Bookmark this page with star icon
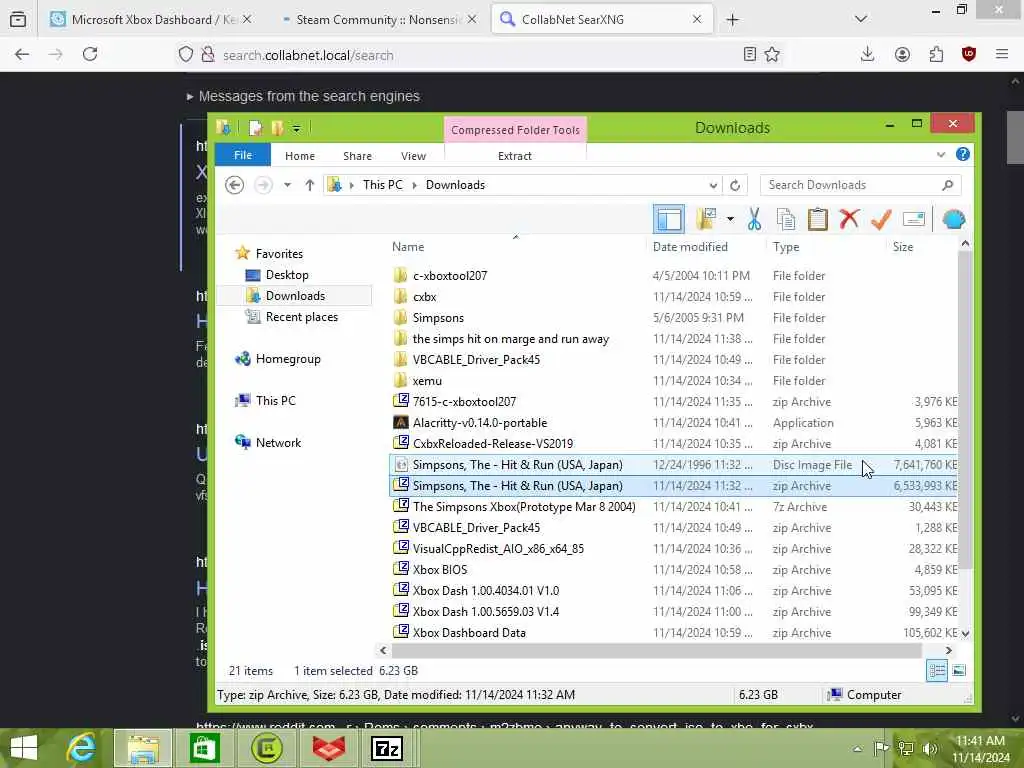 (x=773, y=55)
